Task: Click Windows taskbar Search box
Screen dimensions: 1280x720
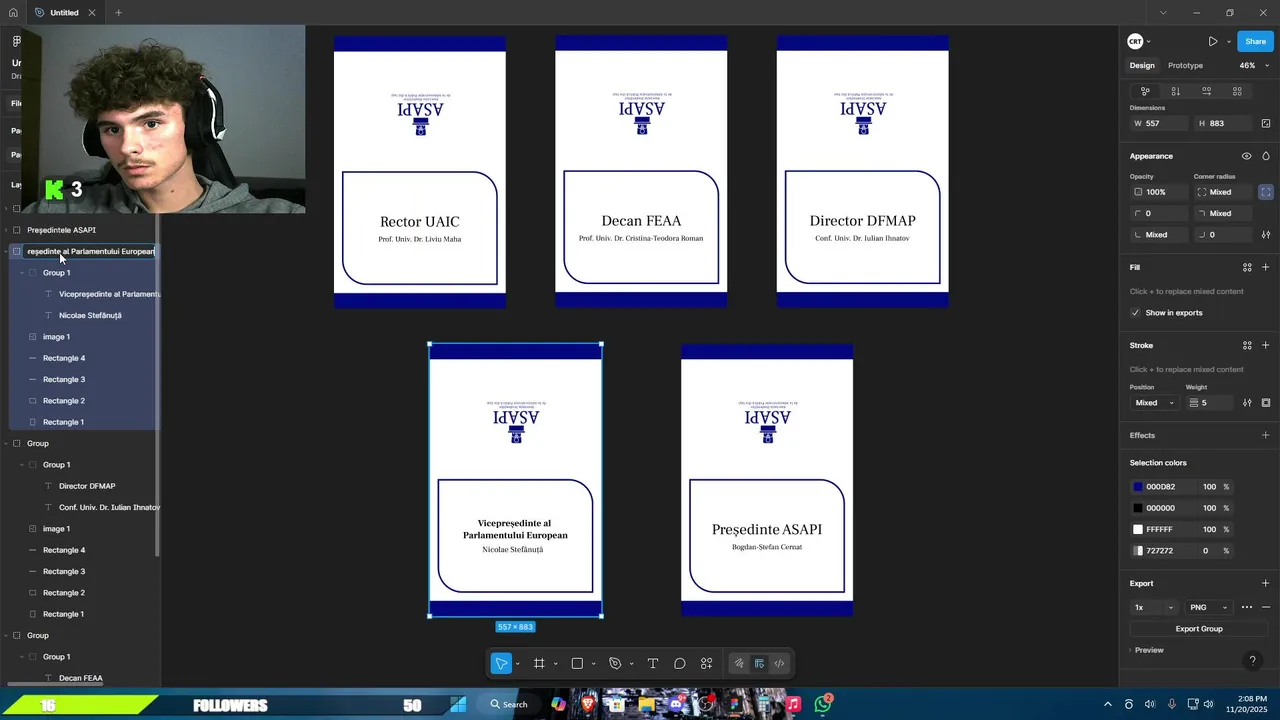Action: click(510, 704)
